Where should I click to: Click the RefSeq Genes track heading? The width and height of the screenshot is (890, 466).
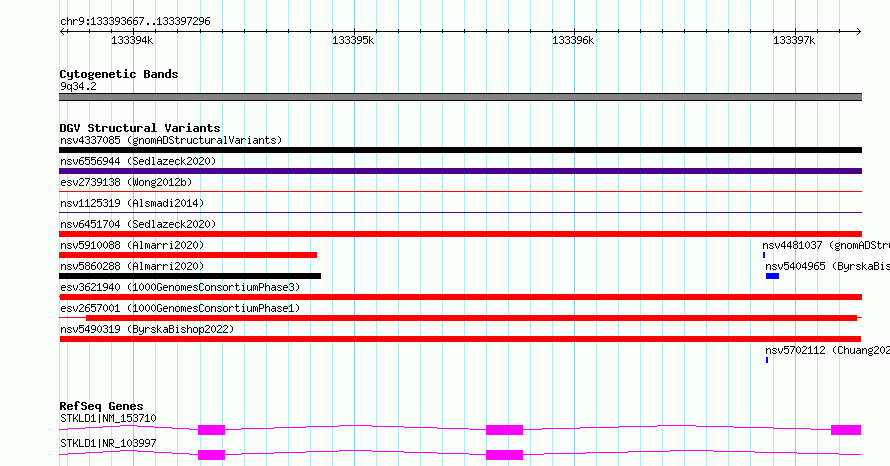[101, 406]
